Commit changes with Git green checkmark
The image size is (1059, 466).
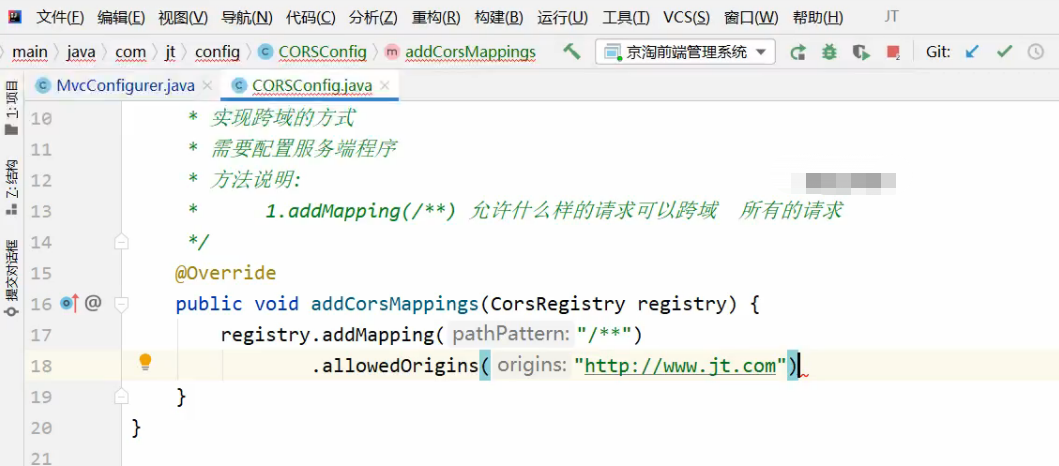coord(1004,51)
